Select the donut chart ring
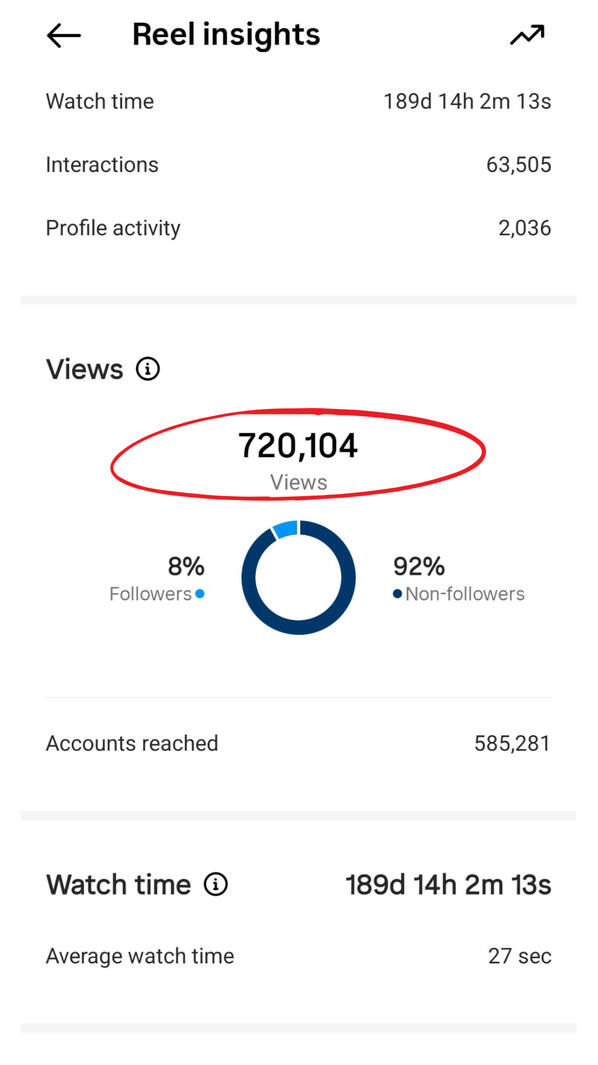Viewport: 598px width, 1065px height. pos(298,577)
